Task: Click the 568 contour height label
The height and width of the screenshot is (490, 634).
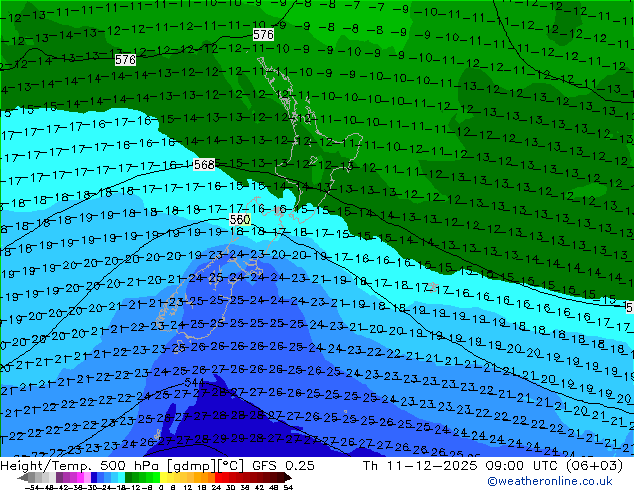Action: [x=204, y=165]
